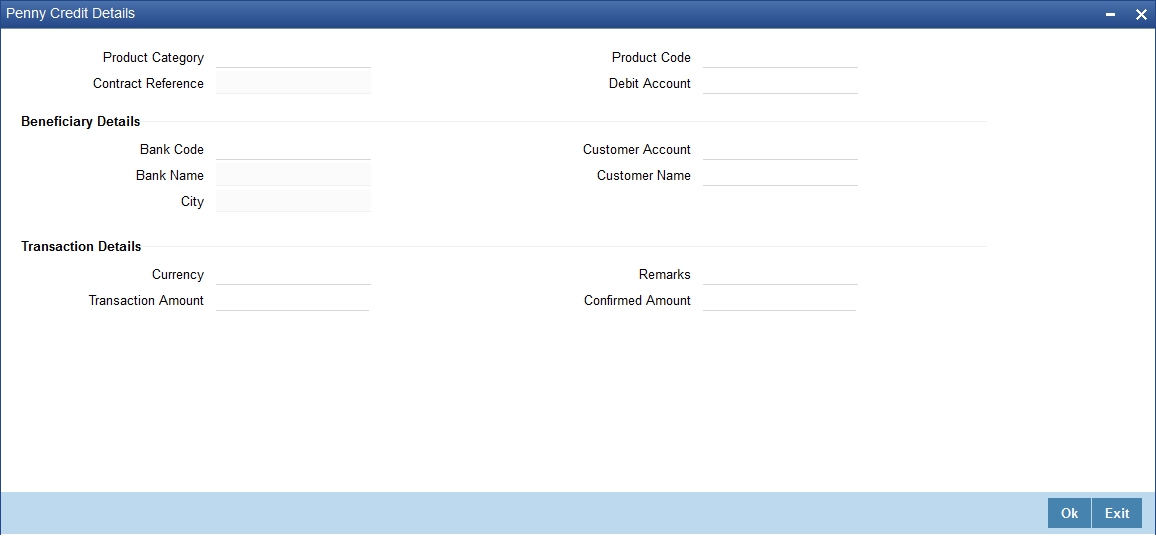
Task: Minimize the Penny Credit Details window
Action: 1110,15
